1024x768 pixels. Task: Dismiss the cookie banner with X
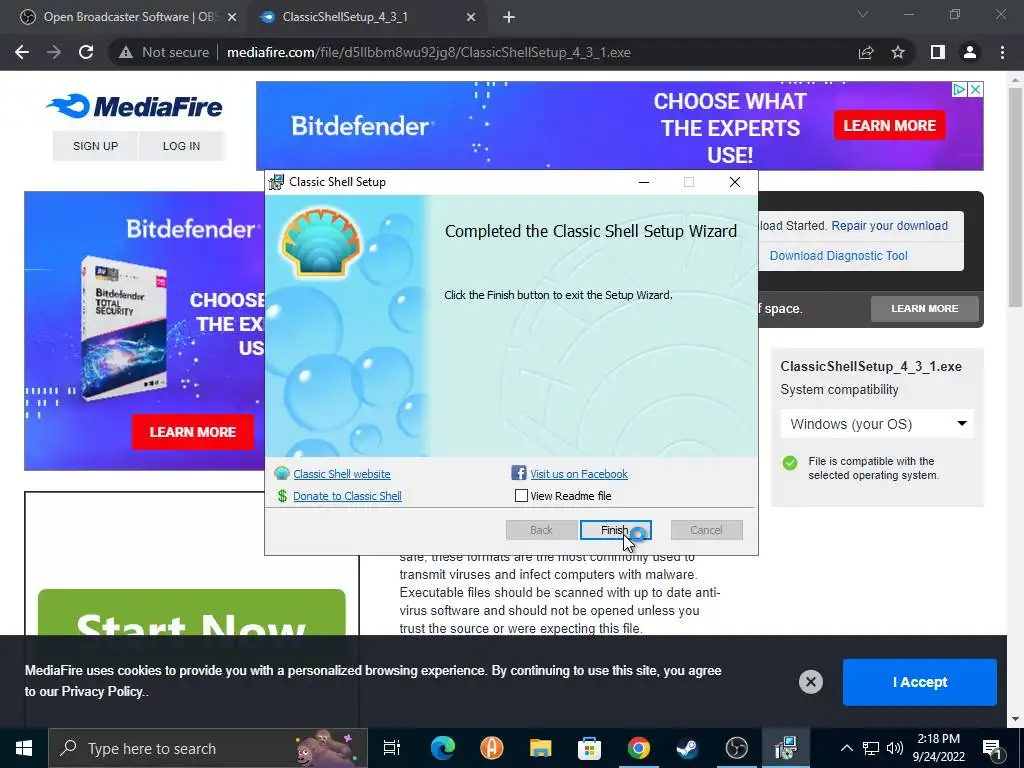tap(810, 682)
